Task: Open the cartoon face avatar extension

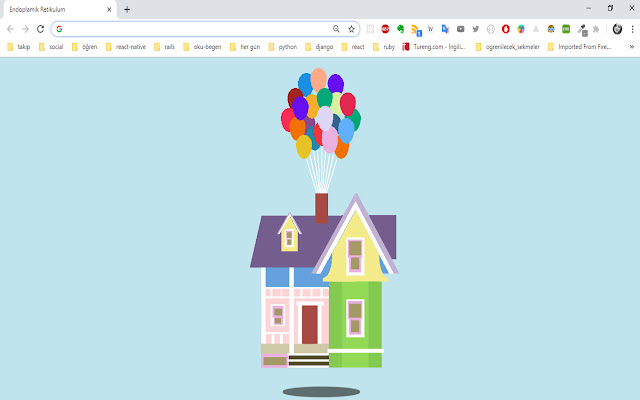Action: pyautogui.click(x=551, y=29)
